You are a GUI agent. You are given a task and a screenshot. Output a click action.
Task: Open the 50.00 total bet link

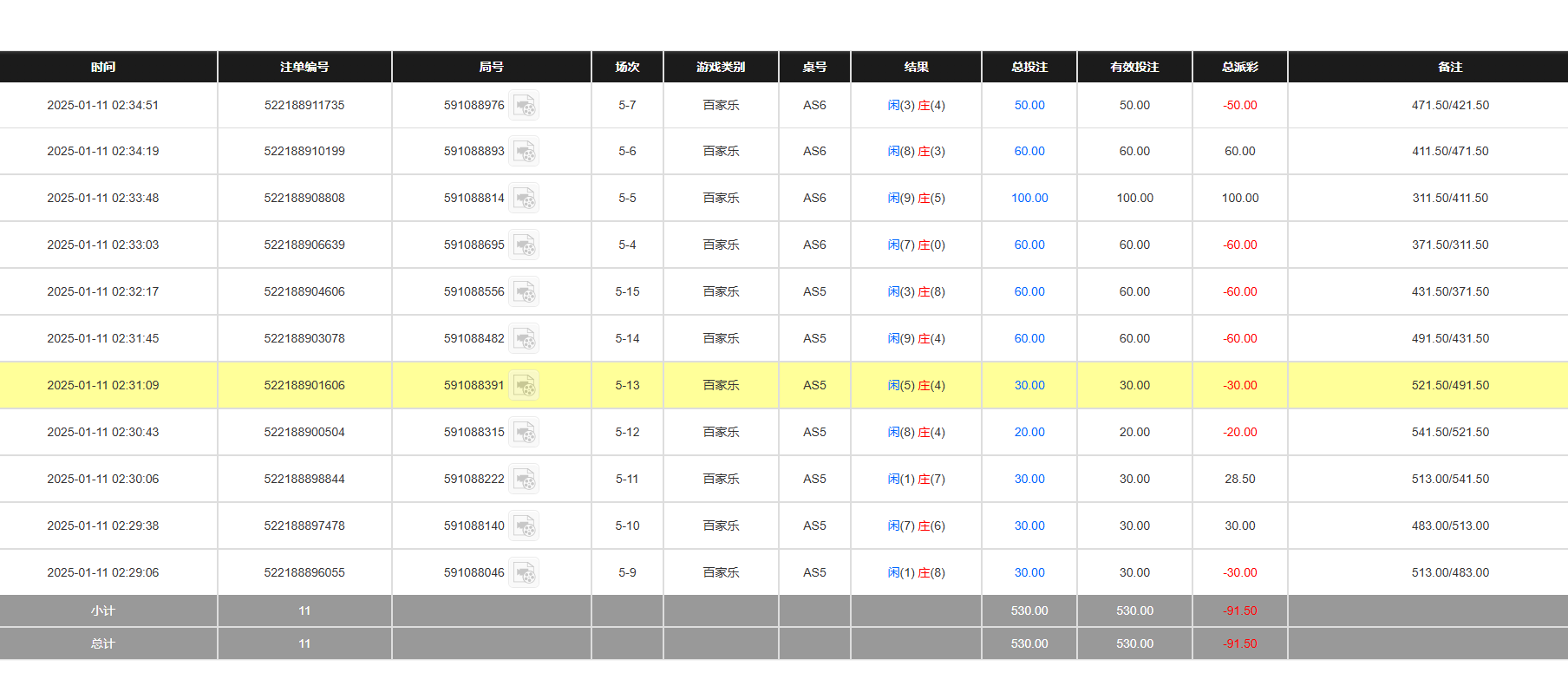point(1029,105)
